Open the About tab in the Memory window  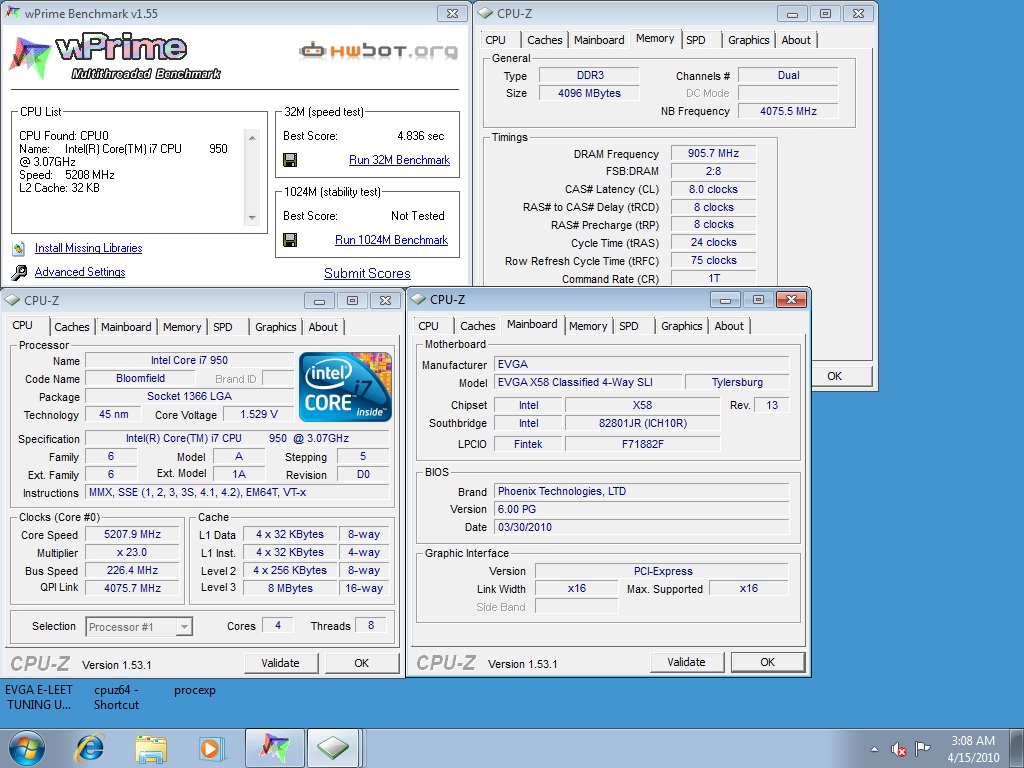[x=796, y=40]
